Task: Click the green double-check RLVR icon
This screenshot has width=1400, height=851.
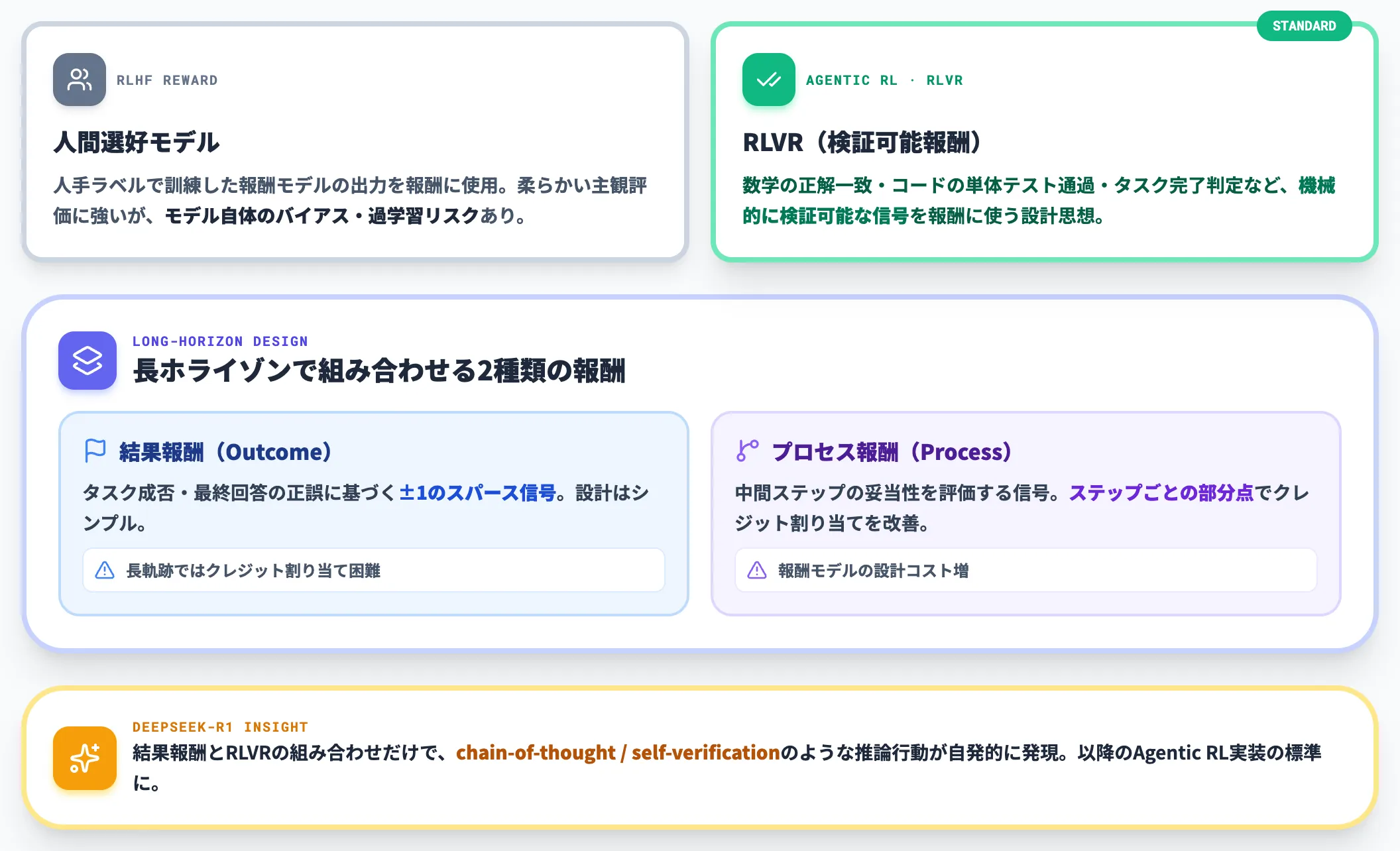Action: [x=769, y=80]
